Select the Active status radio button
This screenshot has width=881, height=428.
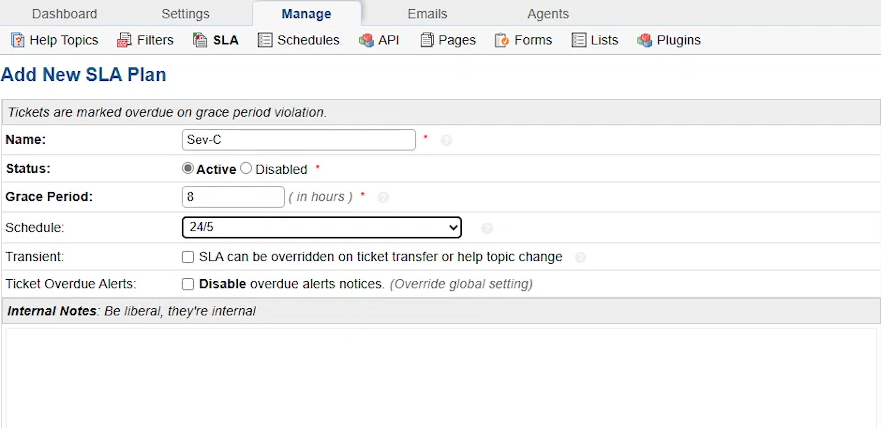click(x=188, y=169)
